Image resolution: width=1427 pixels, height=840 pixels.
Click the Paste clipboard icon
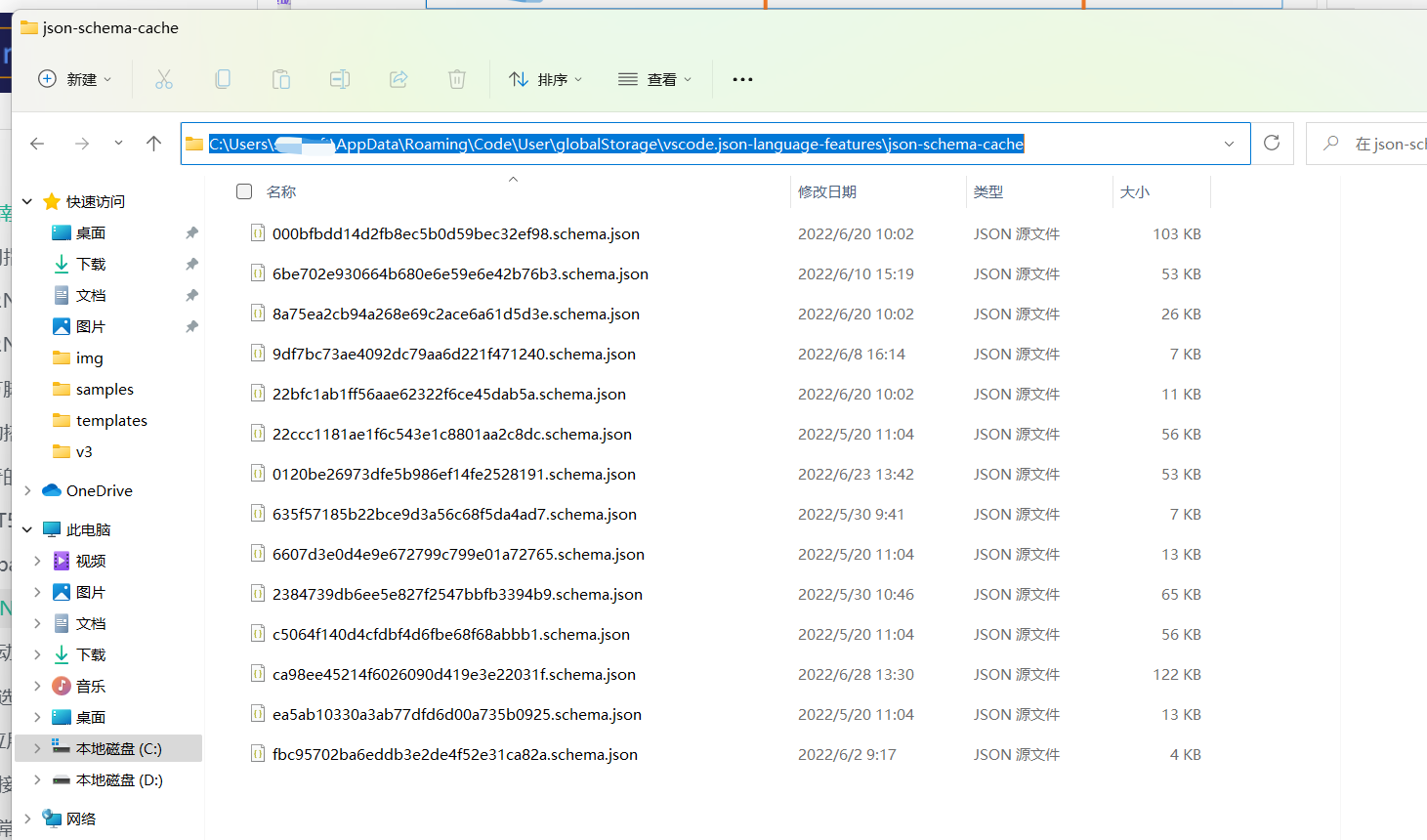pos(281,80)
